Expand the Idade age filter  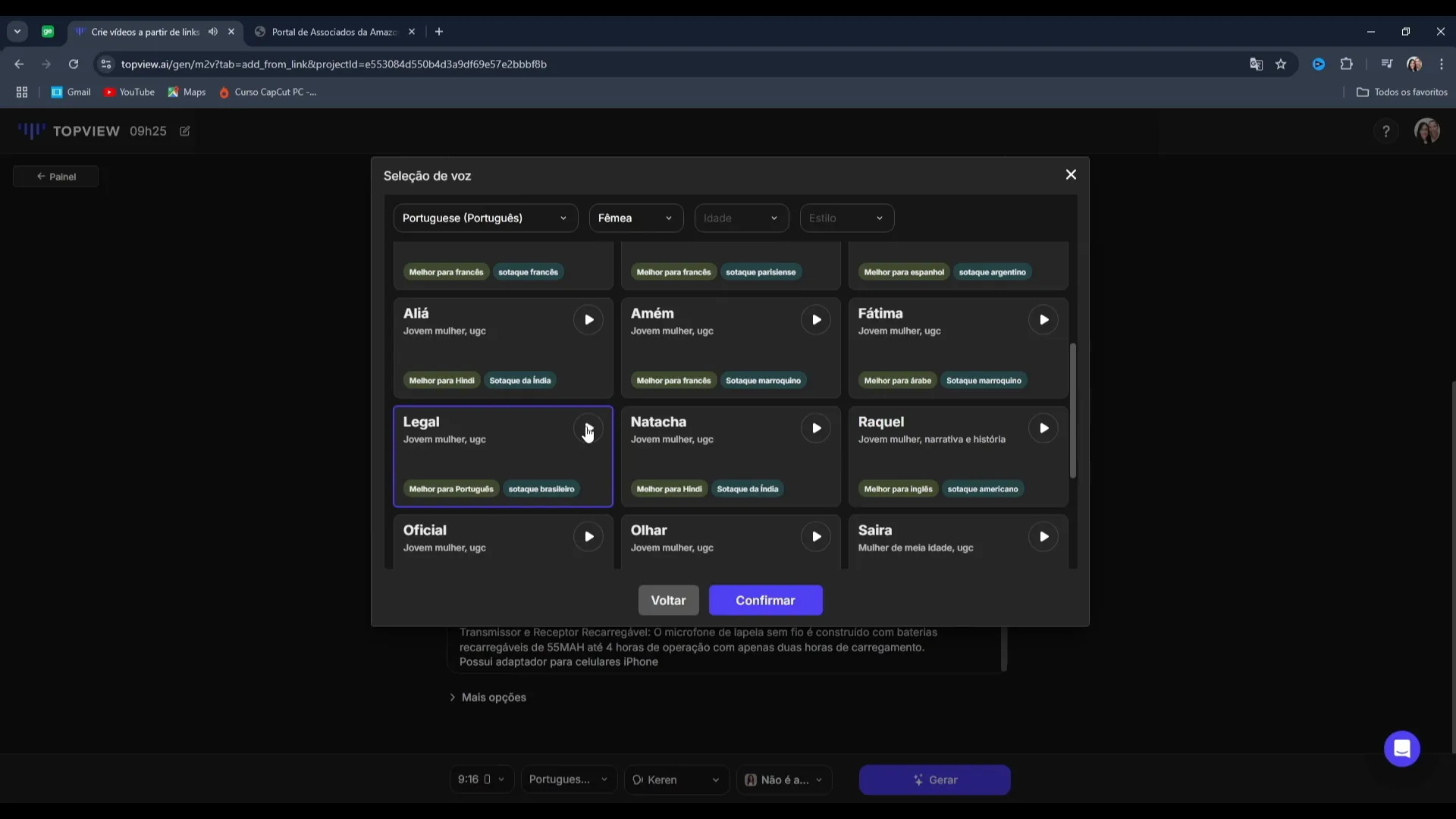point(741,218)
